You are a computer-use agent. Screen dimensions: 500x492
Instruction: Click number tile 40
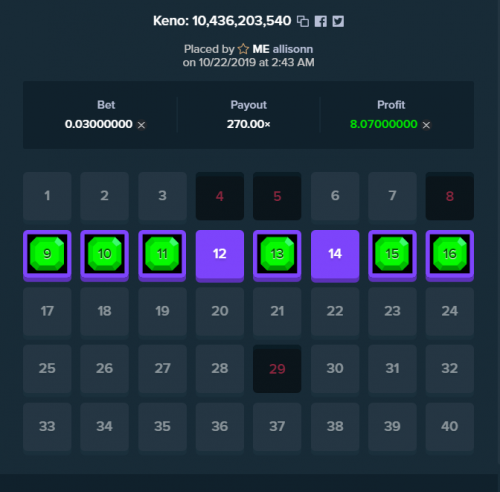450,427
